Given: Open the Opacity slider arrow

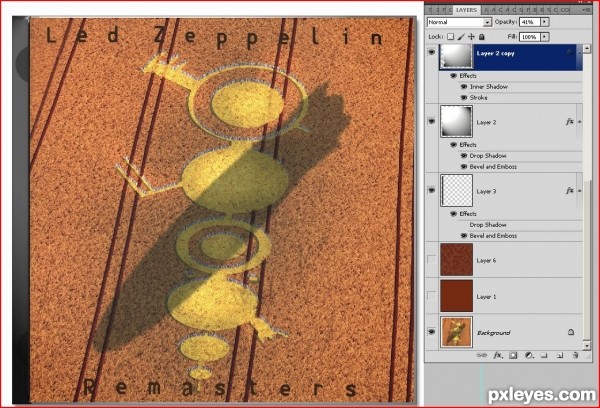Looking at the screenshot, I should click(x=545, y=22).
